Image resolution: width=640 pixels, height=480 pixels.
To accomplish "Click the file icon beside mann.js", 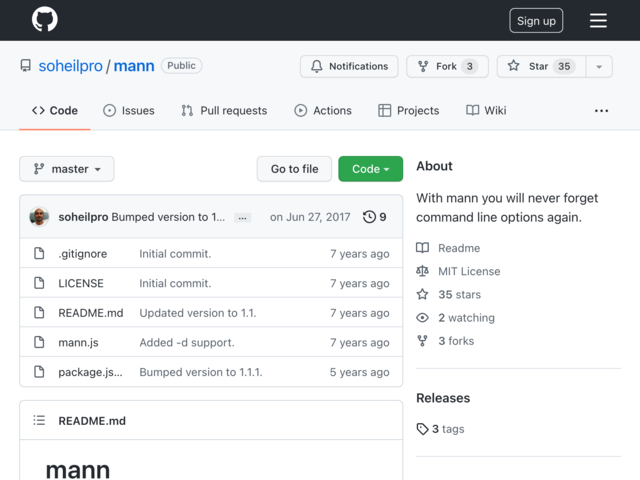I will pyautogui.click(x=39, y=342).
